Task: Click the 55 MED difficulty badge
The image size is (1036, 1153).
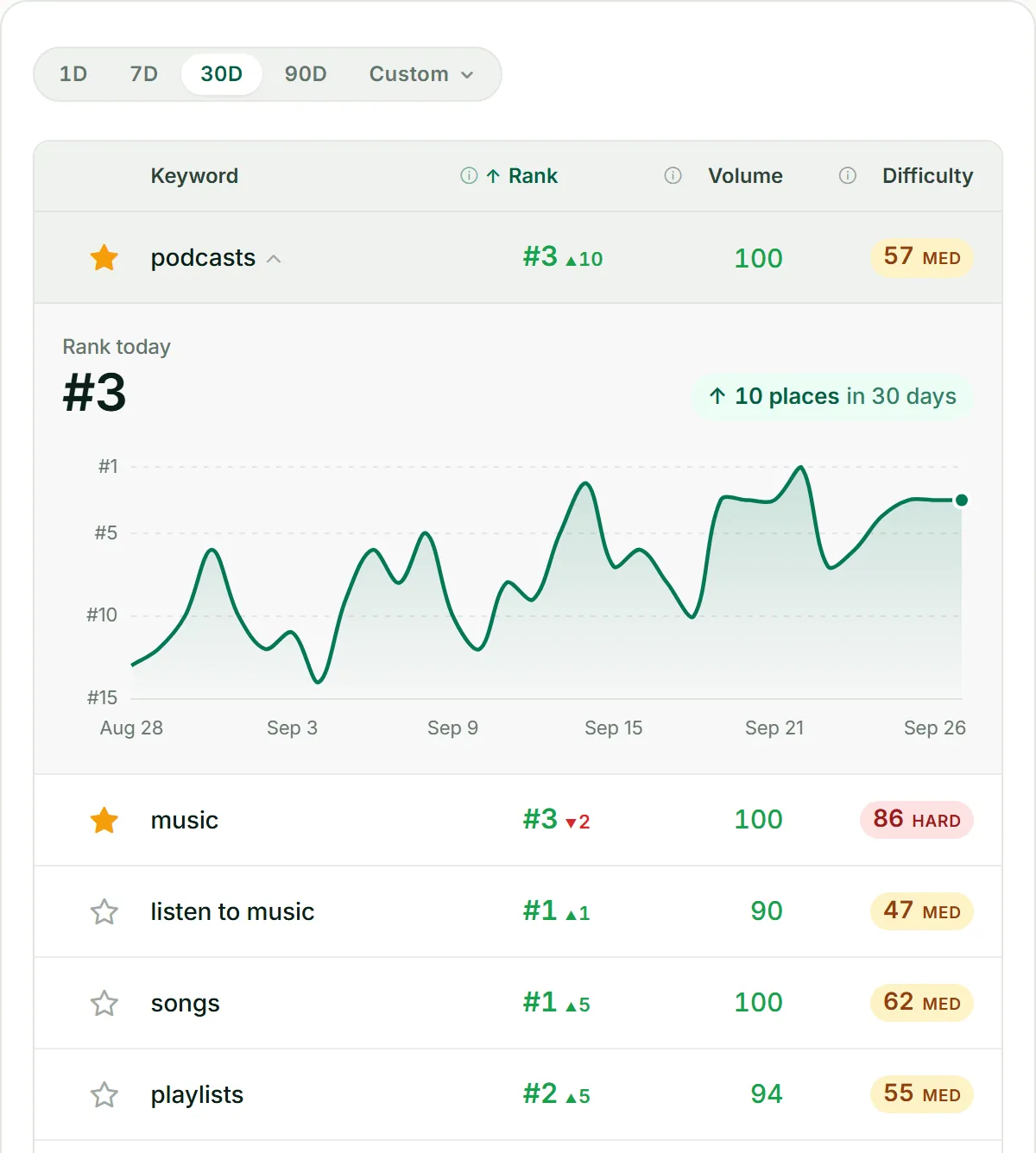Action: coord(922,1094)
